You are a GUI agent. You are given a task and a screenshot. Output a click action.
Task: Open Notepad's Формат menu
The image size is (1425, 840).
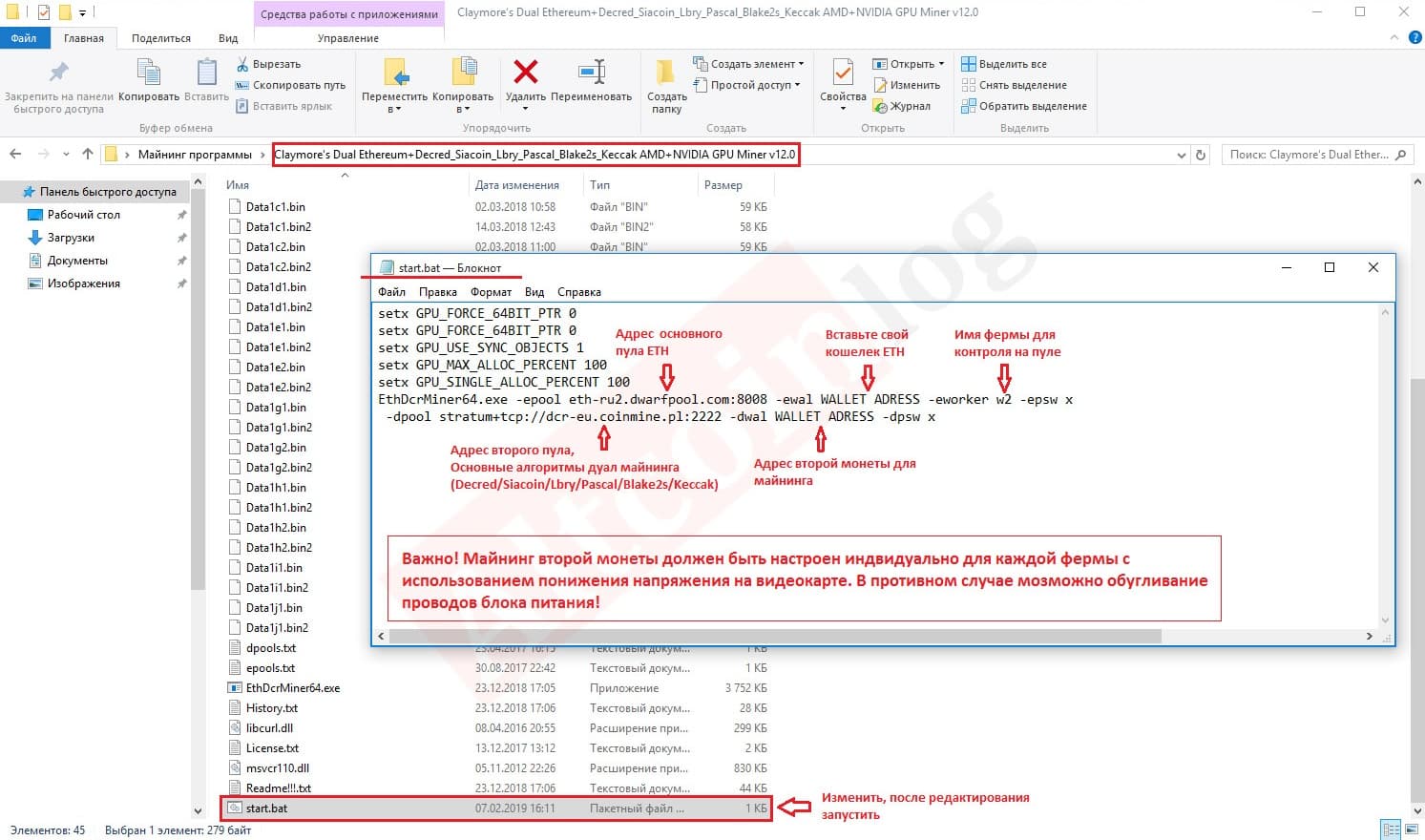(x=491, y=292)
